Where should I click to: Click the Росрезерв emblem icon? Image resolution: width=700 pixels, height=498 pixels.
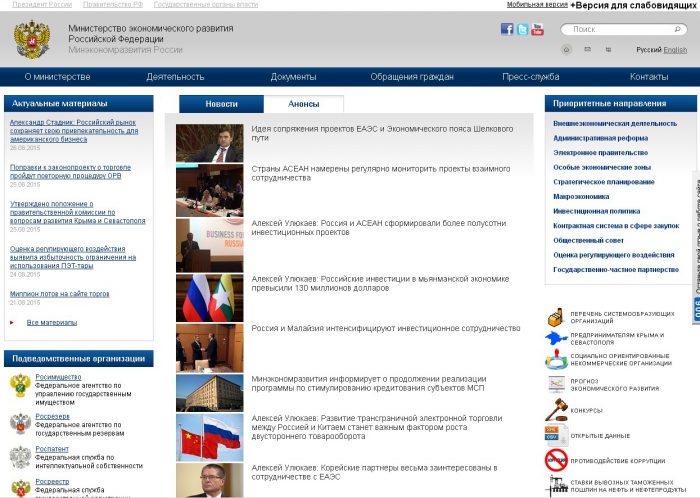[x=21, y=423]
